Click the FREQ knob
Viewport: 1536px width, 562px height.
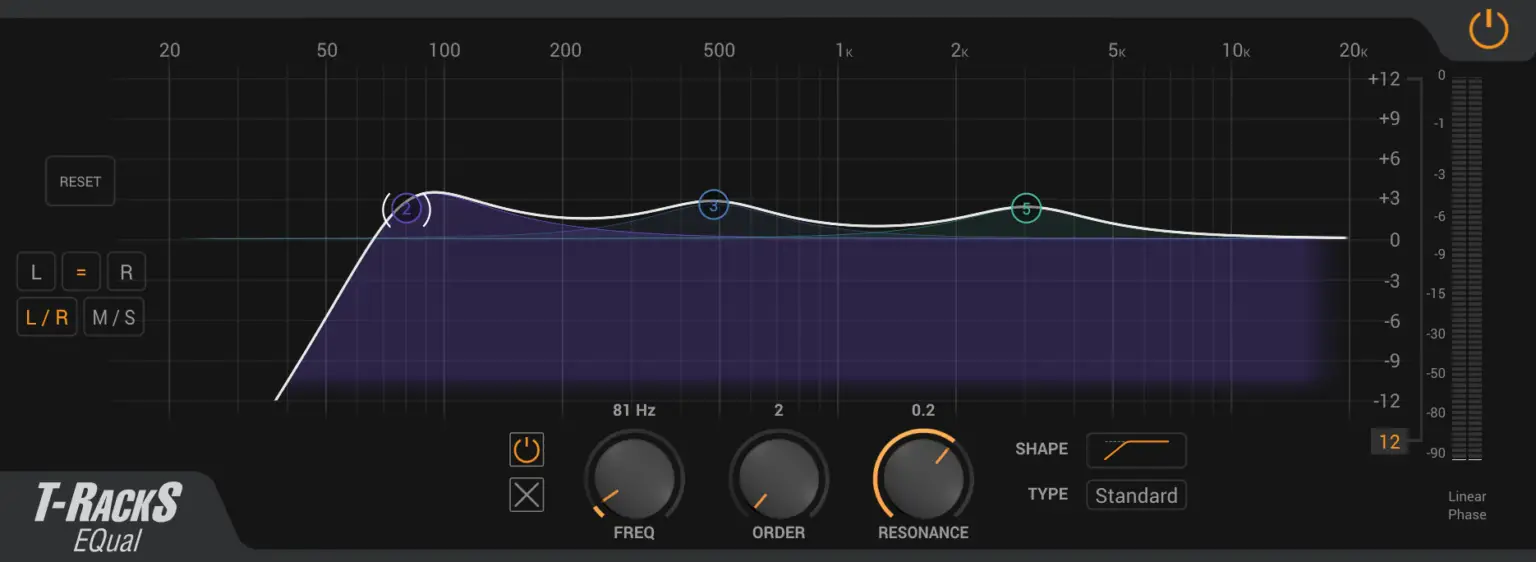pos(634,476)
